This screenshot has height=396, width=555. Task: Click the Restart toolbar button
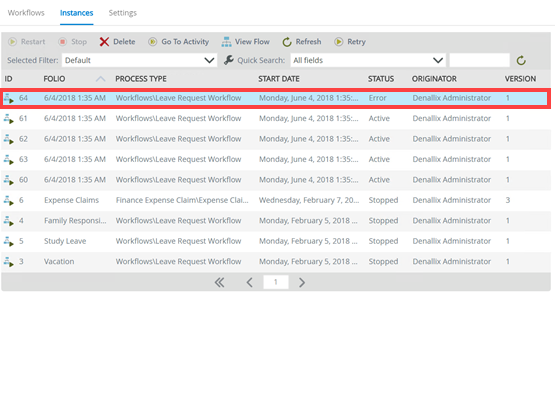(x=27, y=42)
